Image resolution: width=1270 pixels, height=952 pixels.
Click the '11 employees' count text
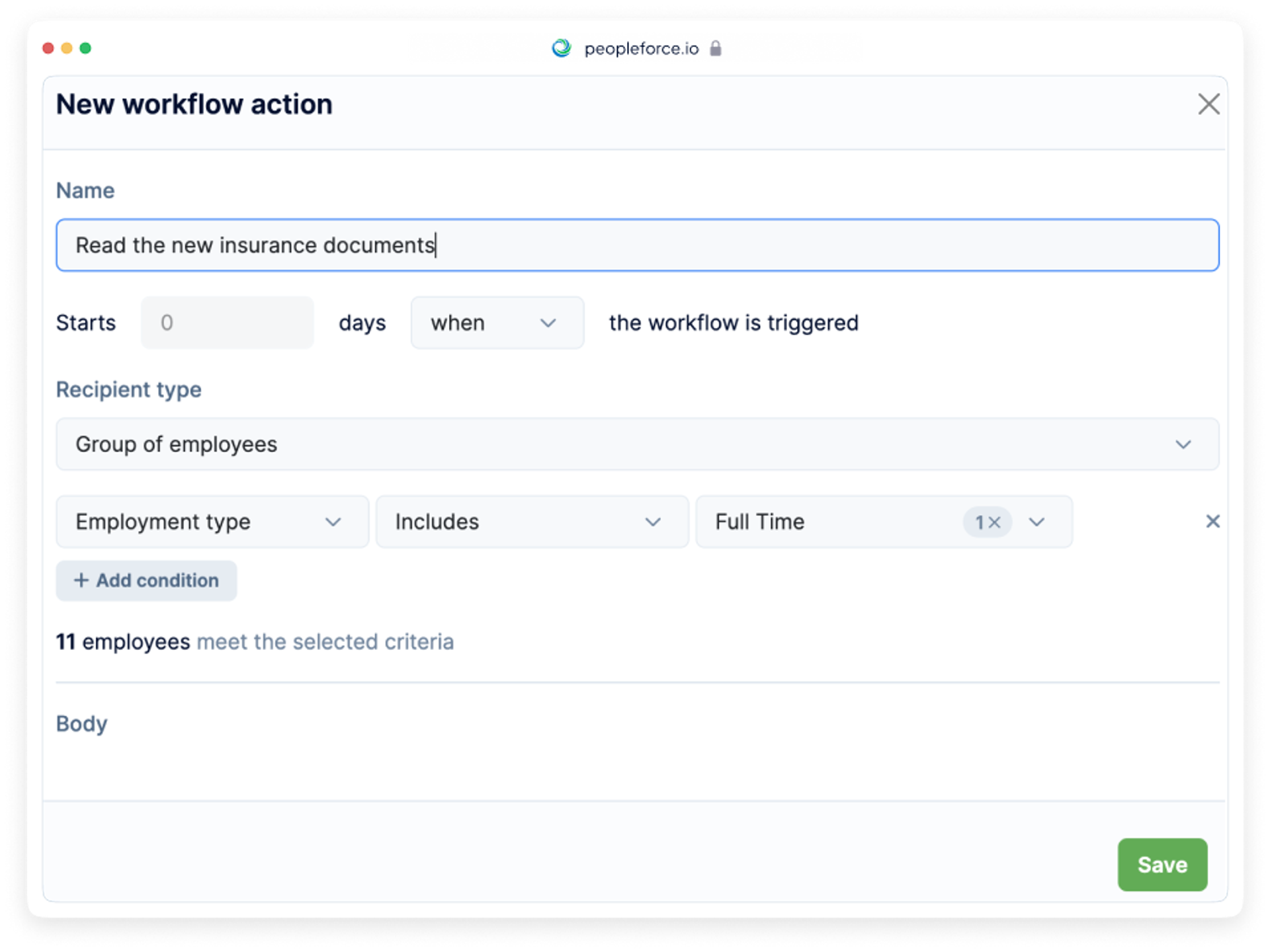(x=123, y=642)
